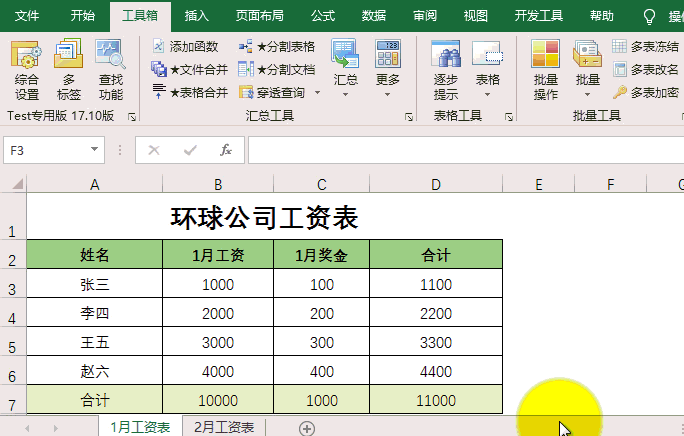Image resolution: width=684 pixels, height=436 pixels.
Task: Click the ★分割表格 split table tool
Action: 277,47
